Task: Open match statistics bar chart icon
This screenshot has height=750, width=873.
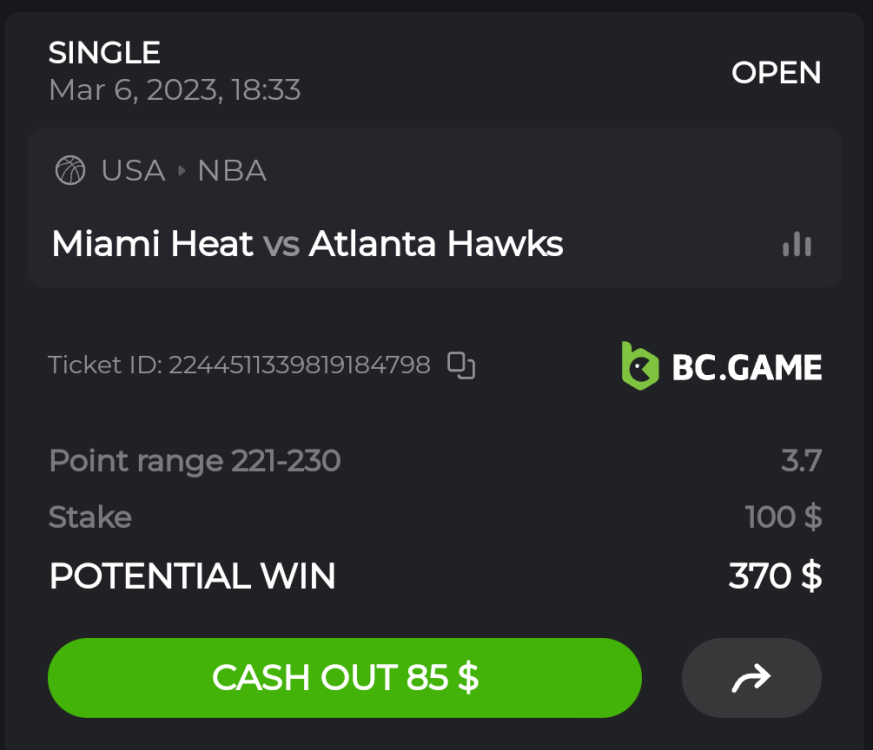Action: point(796,244)
